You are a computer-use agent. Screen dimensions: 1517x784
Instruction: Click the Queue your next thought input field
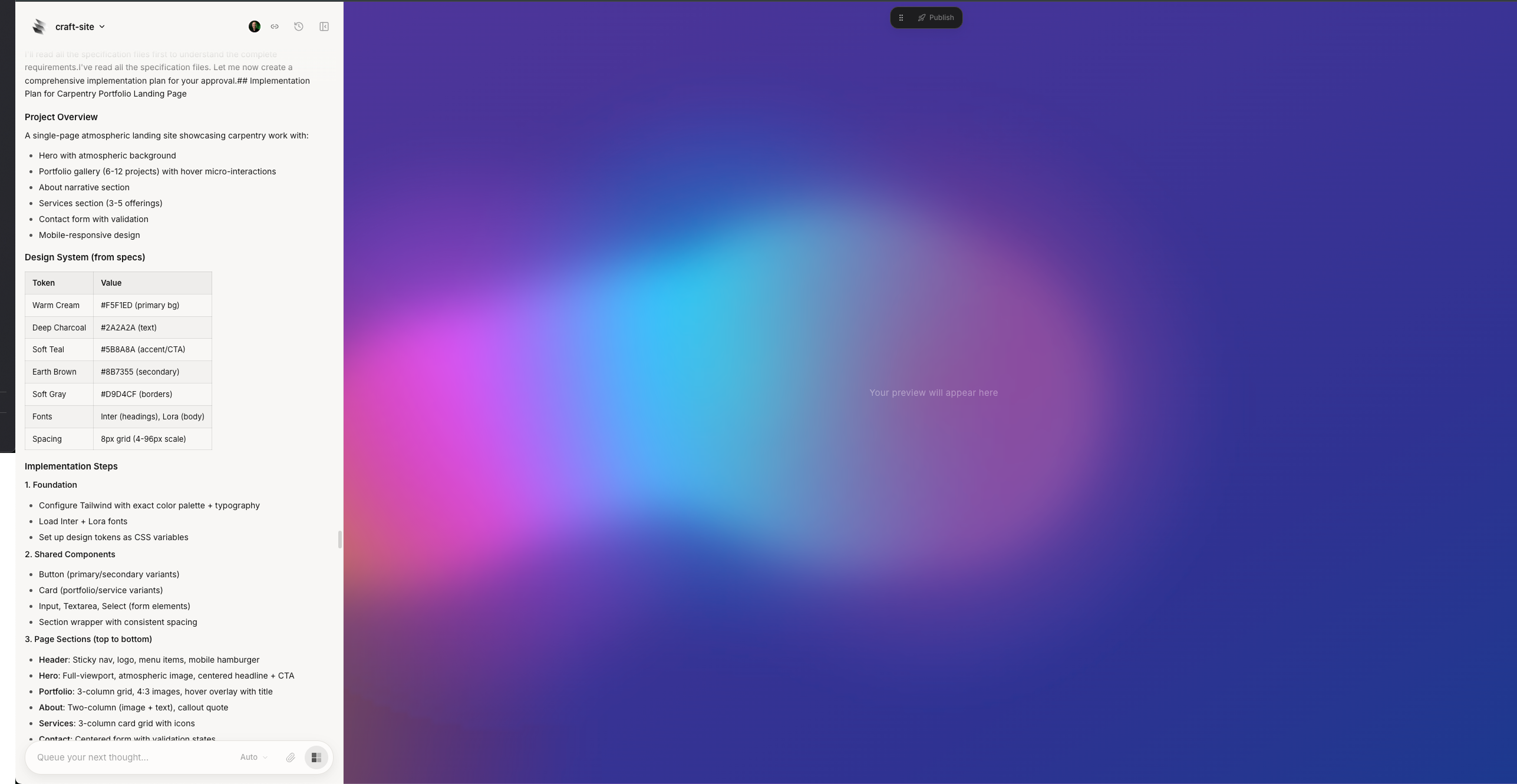click(x=118, y=757)
